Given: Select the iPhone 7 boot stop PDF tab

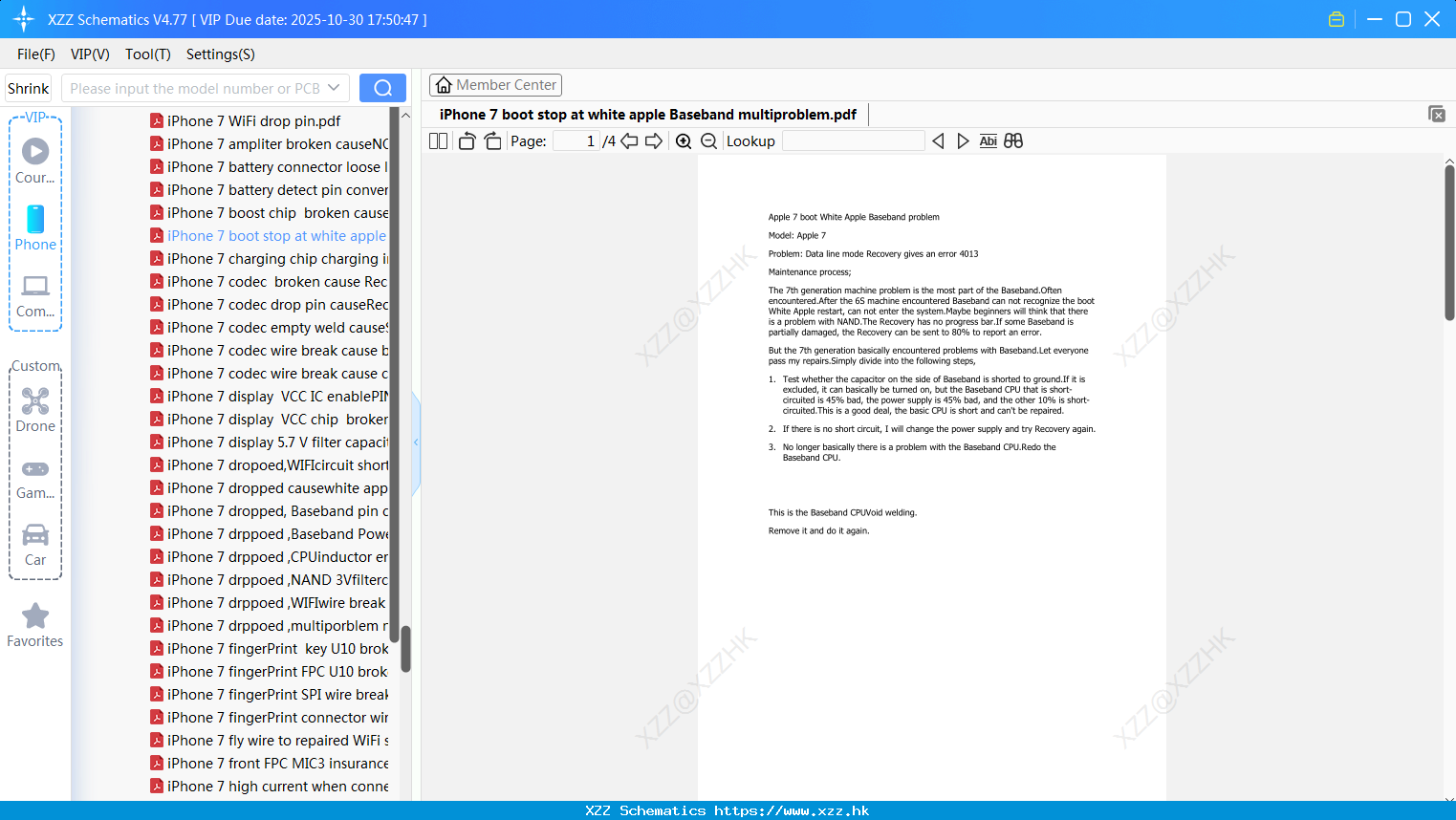Looking at the screenshot, I should (648, 115).
